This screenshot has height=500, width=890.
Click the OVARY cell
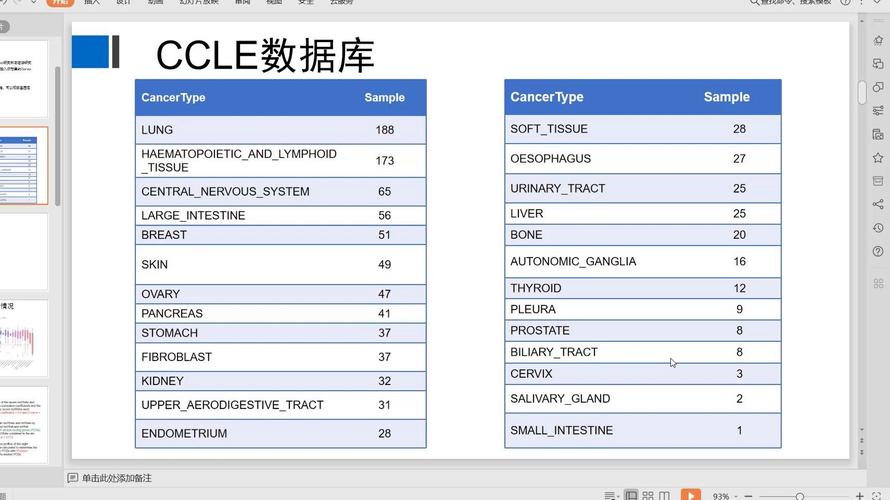point(161,294)
